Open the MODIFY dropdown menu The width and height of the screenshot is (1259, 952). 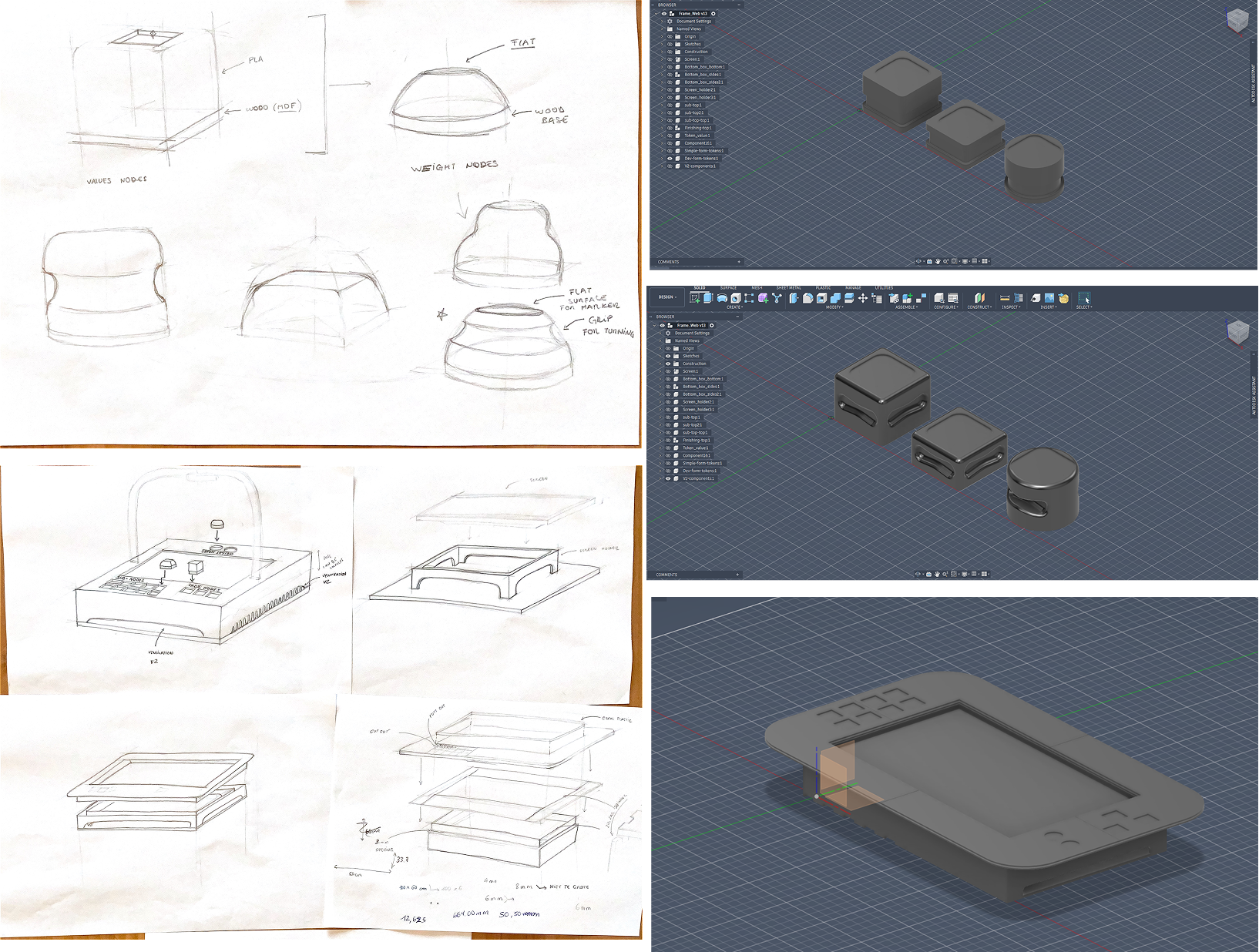tap(834, 307)
